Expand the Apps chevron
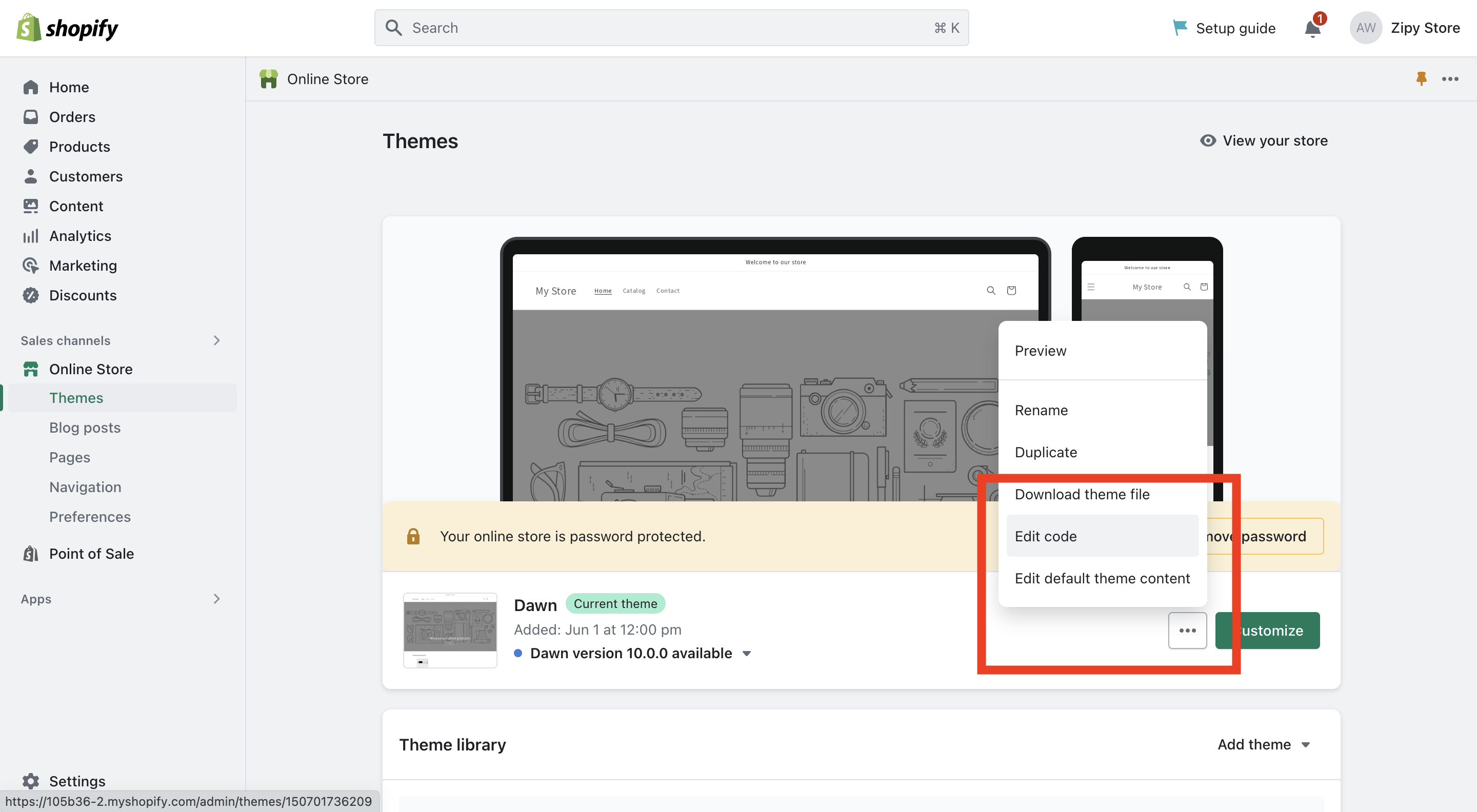This screenshot has width=1477, height=812. pos(216,599)
